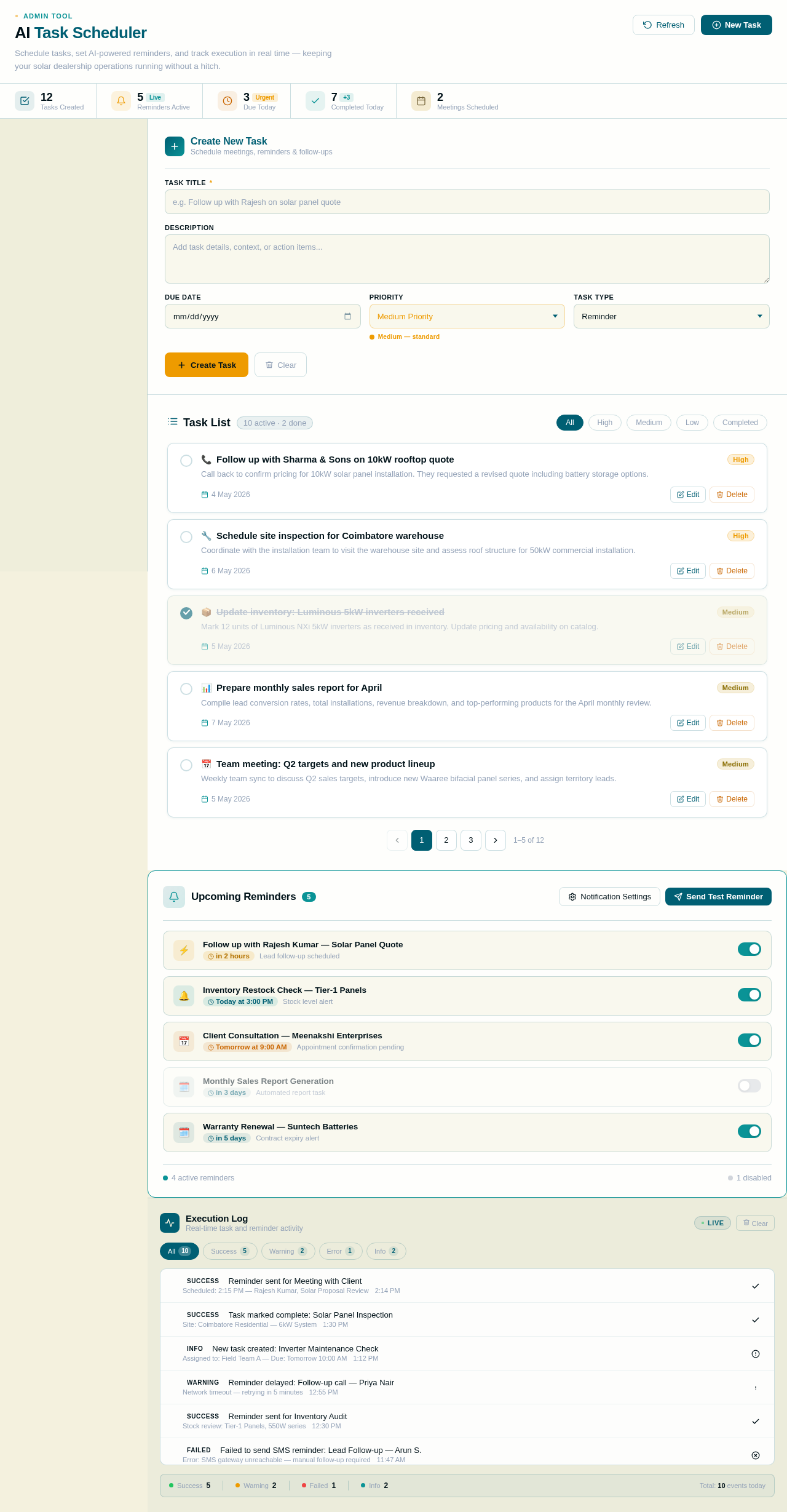The image size is (787, 1512).
Task: Click Send Test Reminder button
Action: click(x=718, y=897)
